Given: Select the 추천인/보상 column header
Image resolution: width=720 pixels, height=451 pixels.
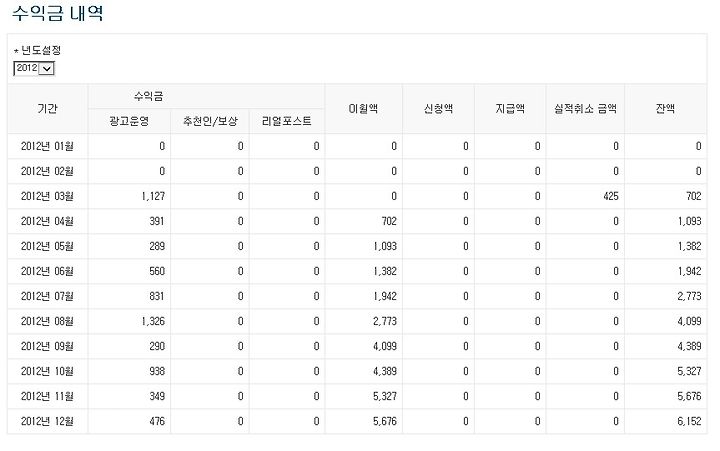Looking at the screenshot, I should point(210,121).
